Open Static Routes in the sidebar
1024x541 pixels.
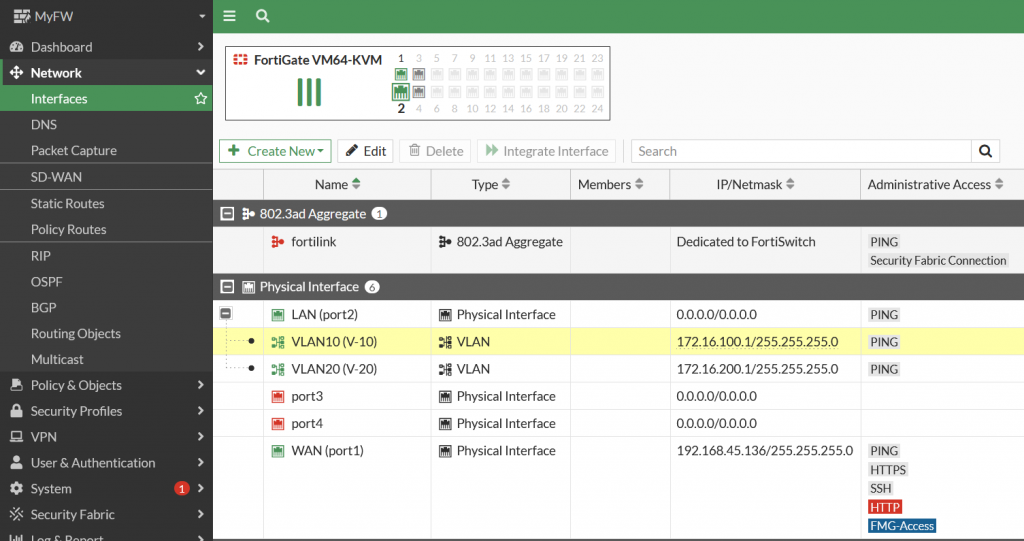tap(67, 203)
